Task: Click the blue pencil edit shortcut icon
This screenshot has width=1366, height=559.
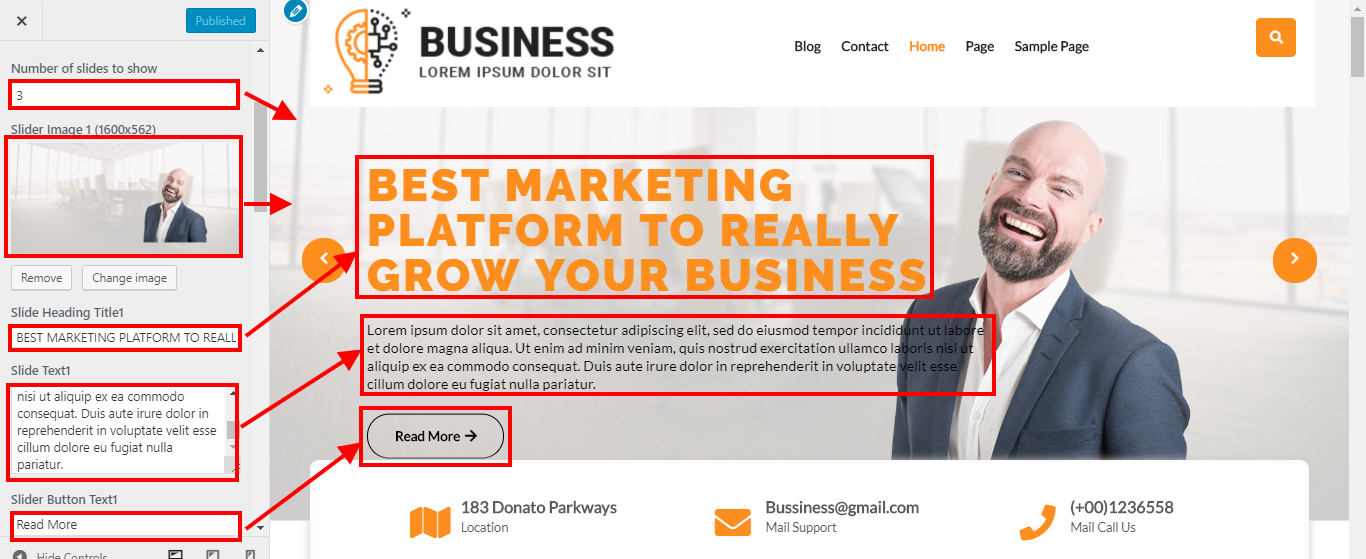Action: point(295,11)
